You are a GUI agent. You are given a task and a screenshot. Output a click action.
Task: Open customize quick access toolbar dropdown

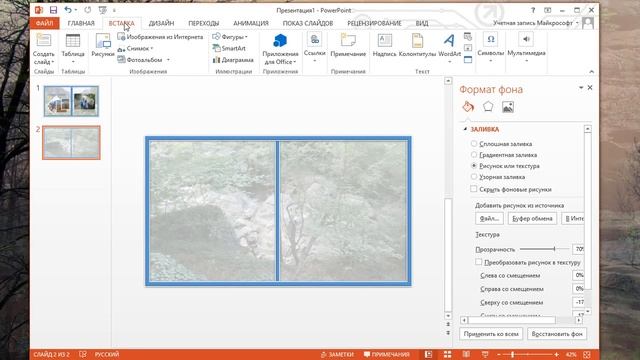[114, 10]
